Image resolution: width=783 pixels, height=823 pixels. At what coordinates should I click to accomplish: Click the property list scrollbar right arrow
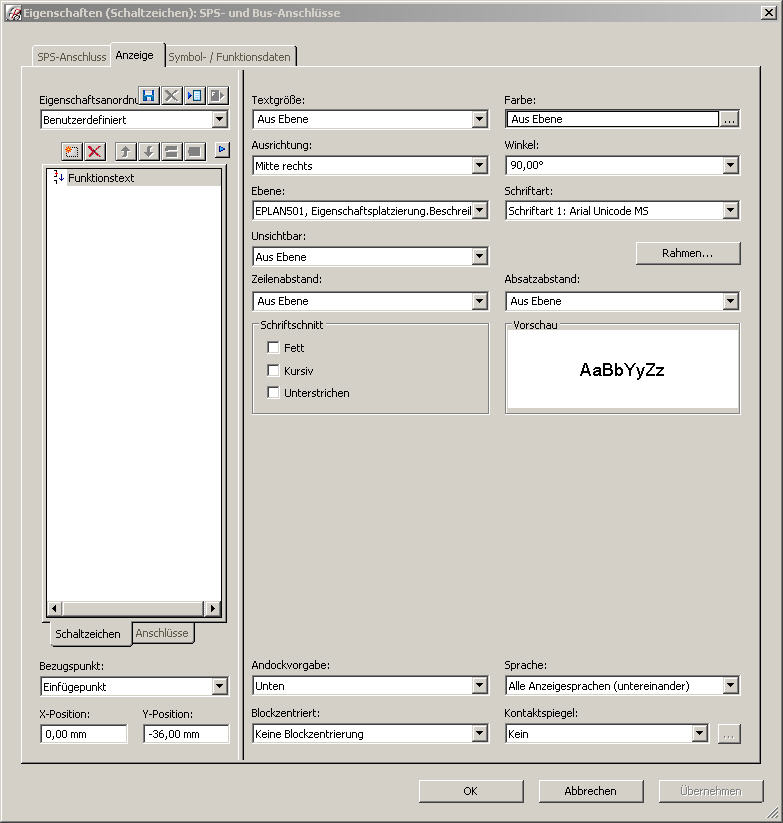tap(212, 609)
